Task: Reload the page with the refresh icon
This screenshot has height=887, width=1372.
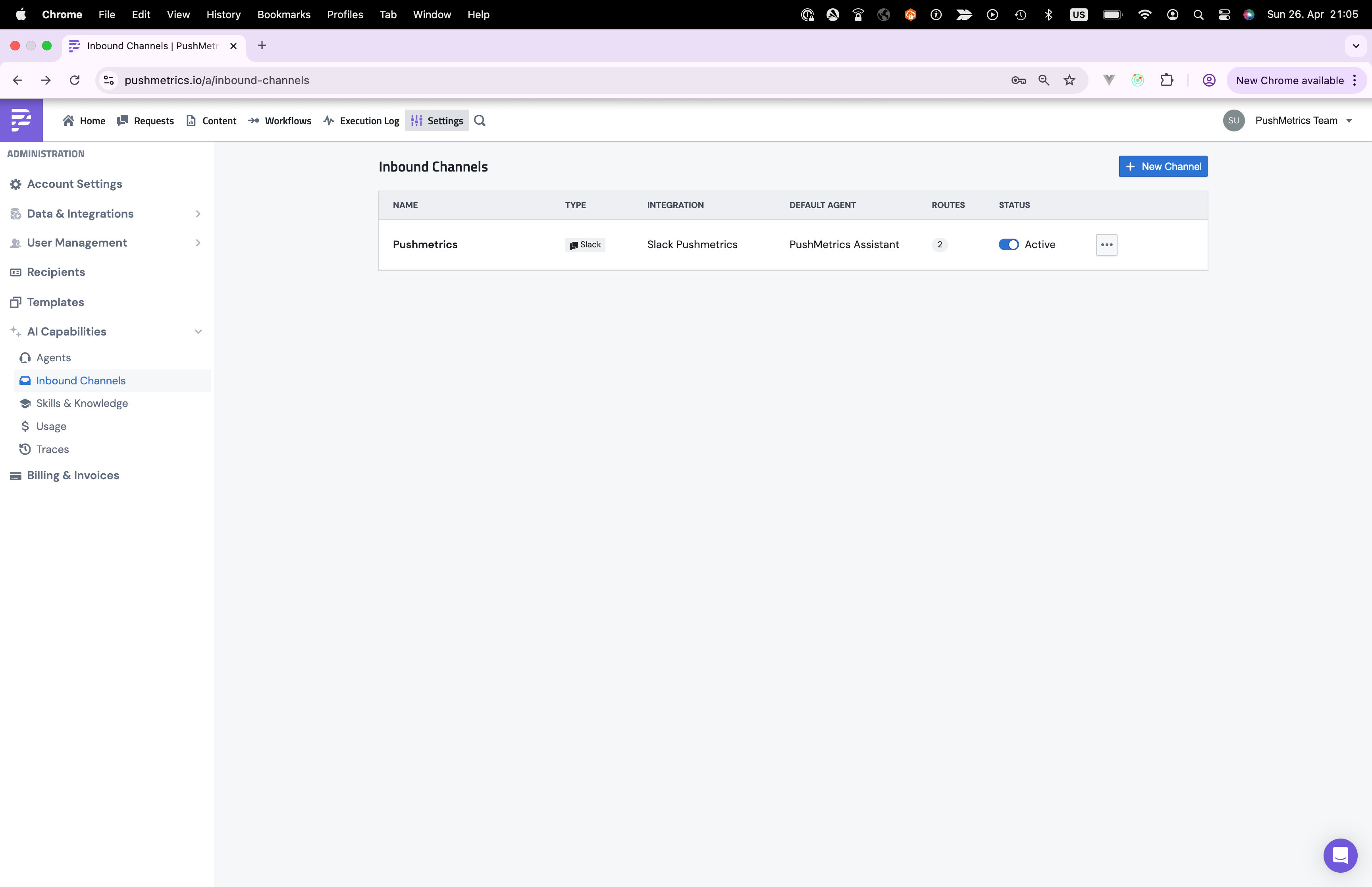Action: (74, 80)
